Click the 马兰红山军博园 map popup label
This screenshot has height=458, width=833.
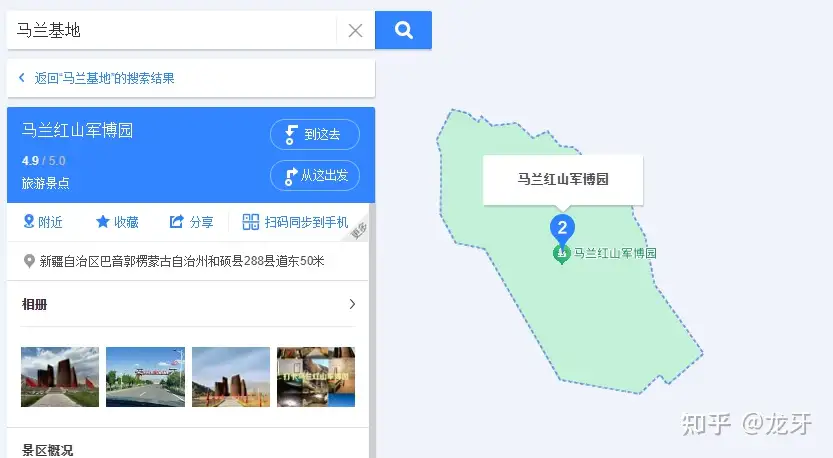[x=563, y=179]
